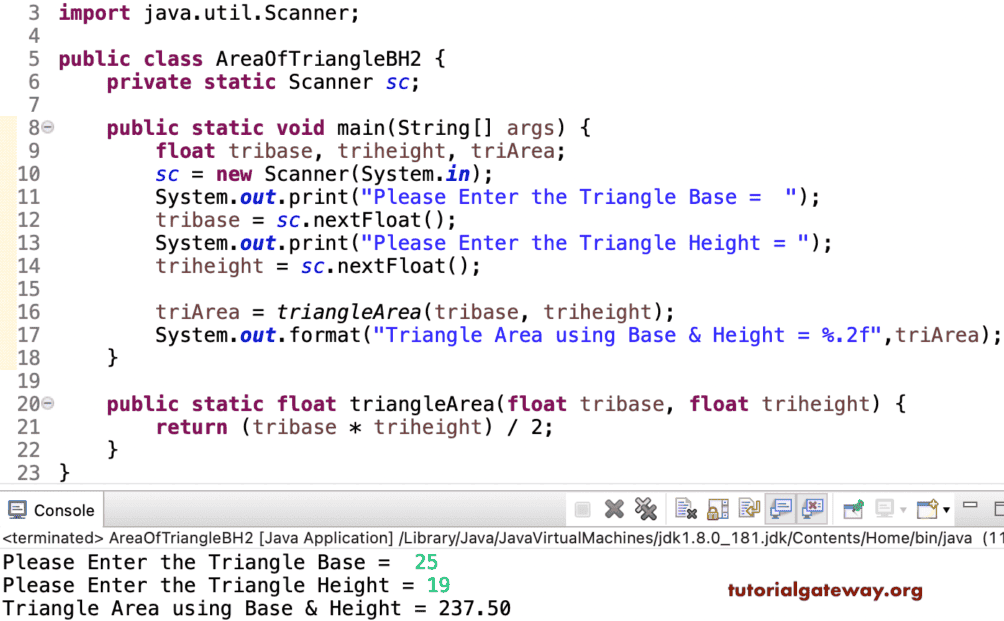
Task: Remove all terminated launches
Action: pyautogui.click(x=645, y=510)
